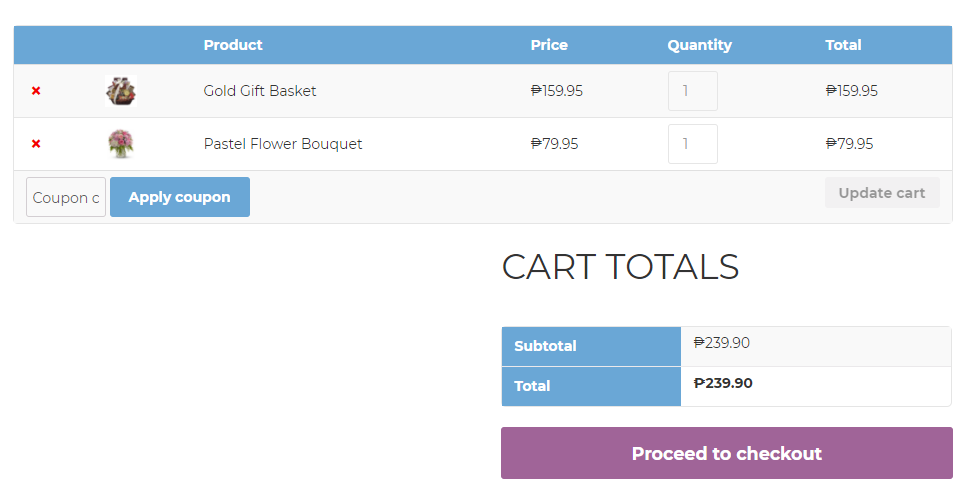This screenshot has height=485, width=967.
Task: Select the bold total amount ₱239.90
Action: tap(723, 383)
